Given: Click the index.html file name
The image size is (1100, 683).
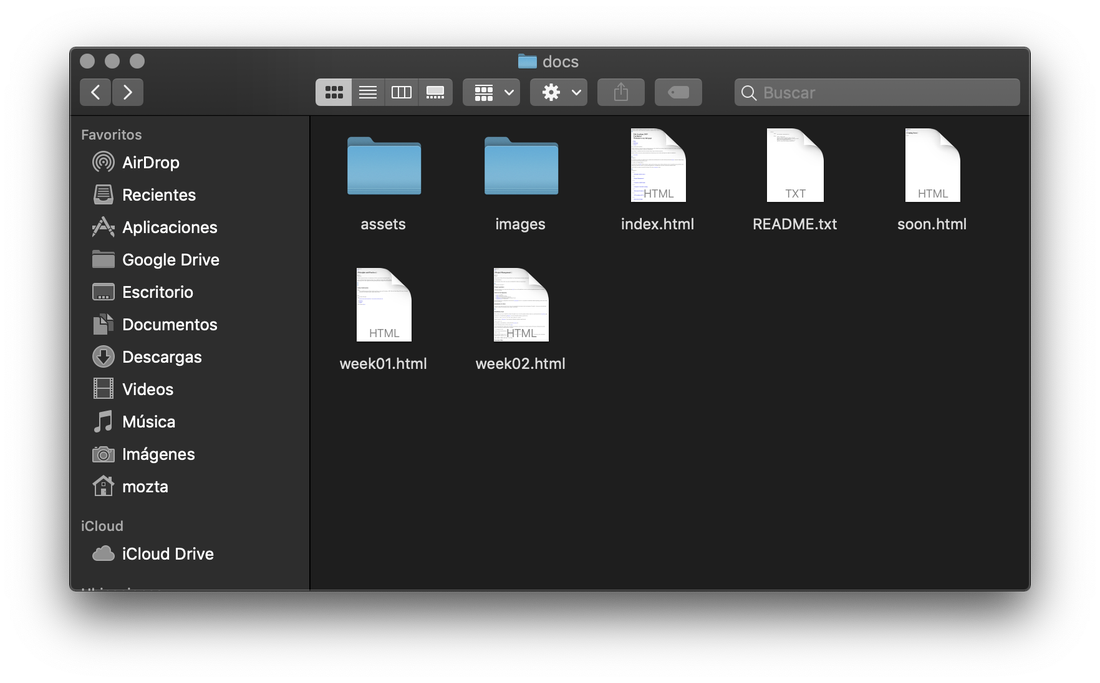Looking at the screenshot, I should coord(657,224).
